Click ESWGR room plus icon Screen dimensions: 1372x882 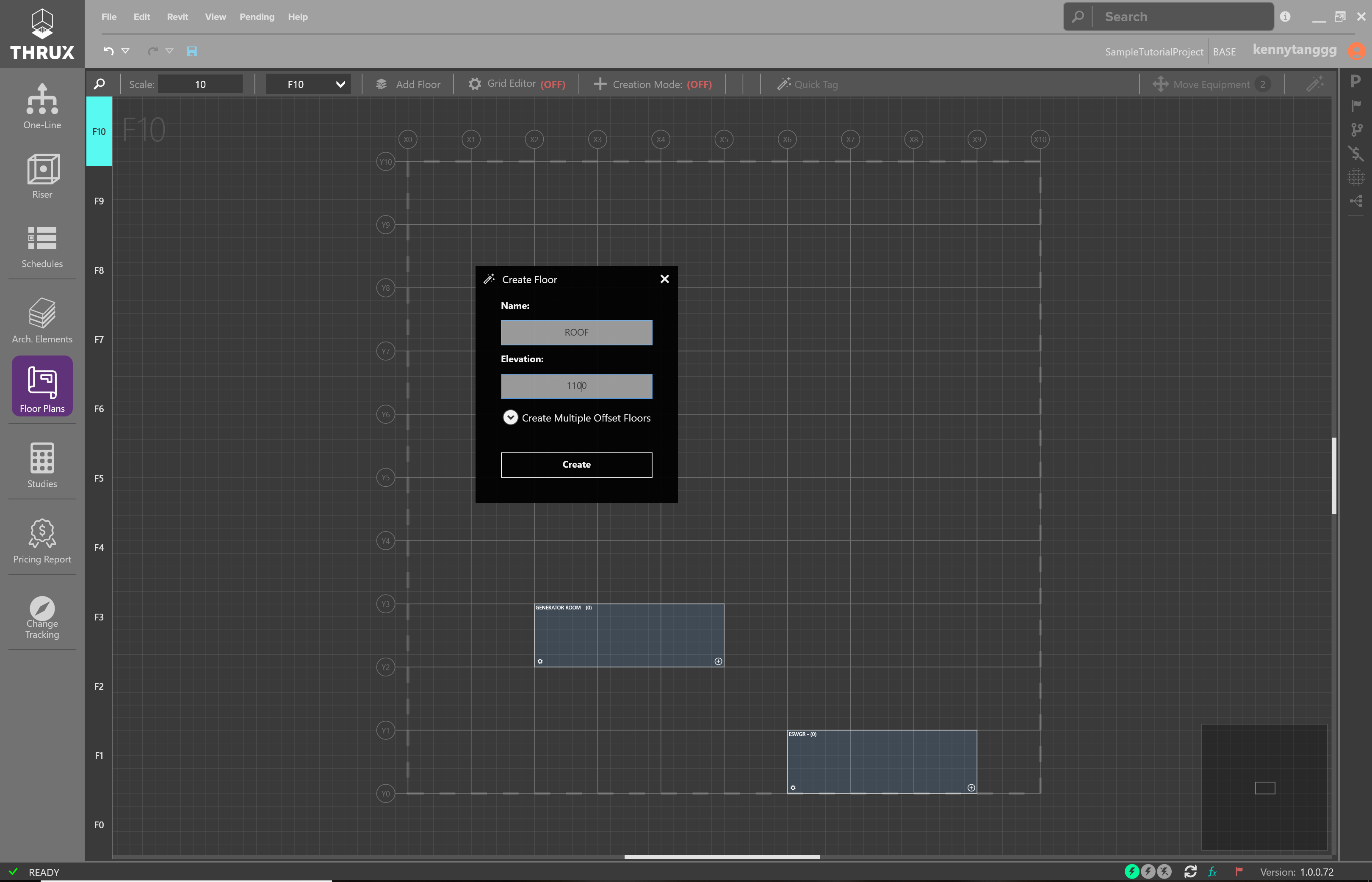(971, 788)
